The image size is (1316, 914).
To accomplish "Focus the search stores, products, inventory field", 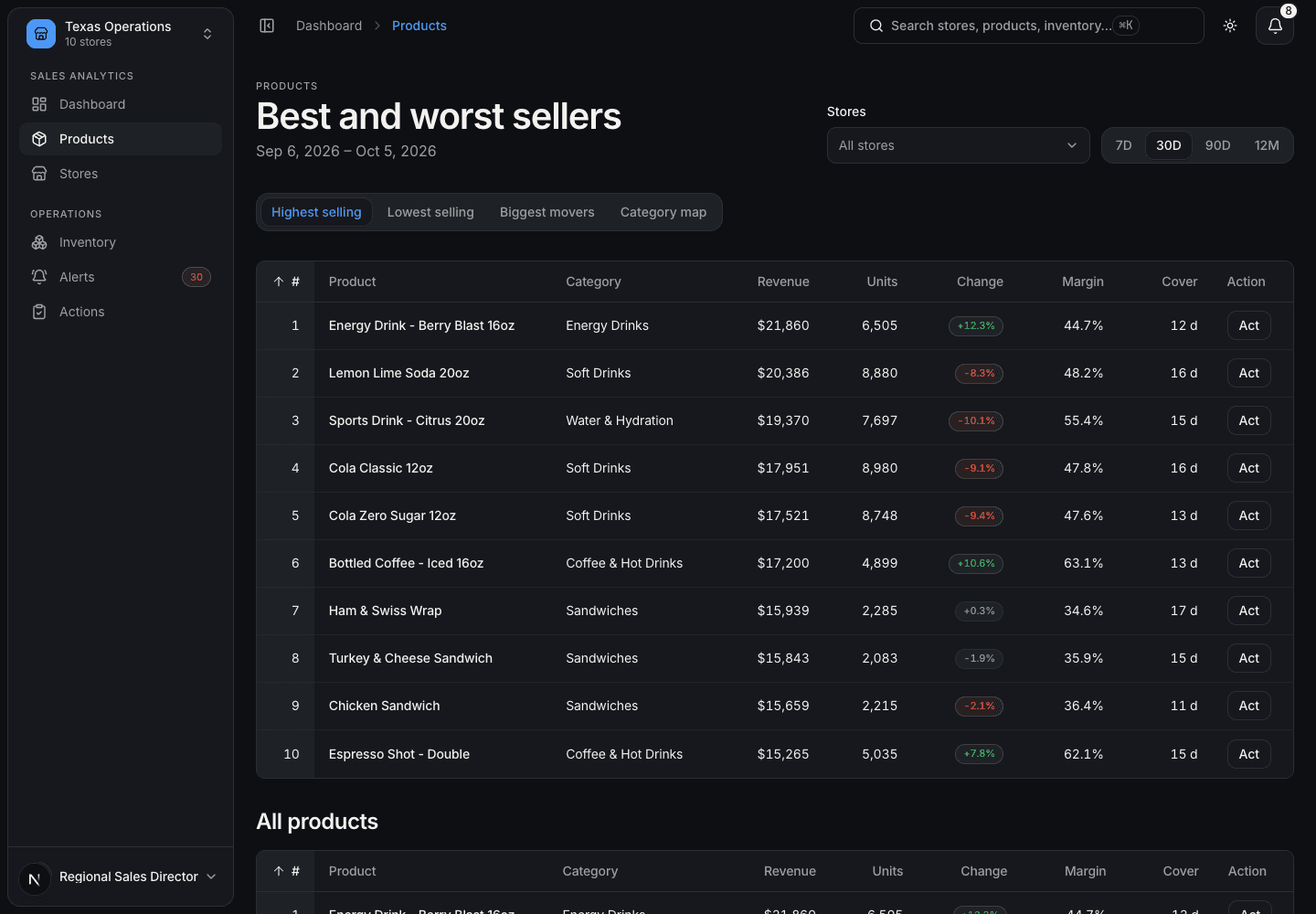I will 1028,26.
